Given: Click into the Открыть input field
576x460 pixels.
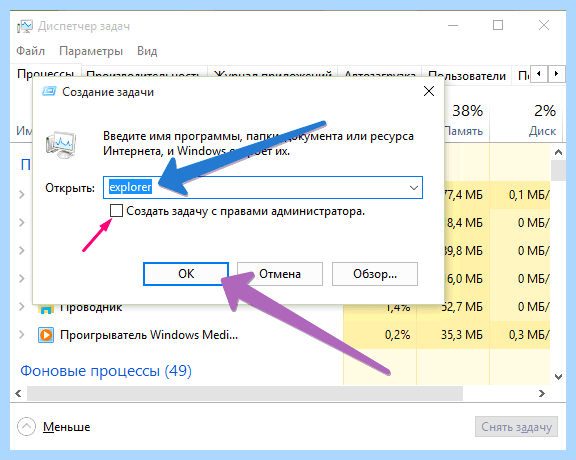Looking at the screenshot, I should click(x=263, y=188).
